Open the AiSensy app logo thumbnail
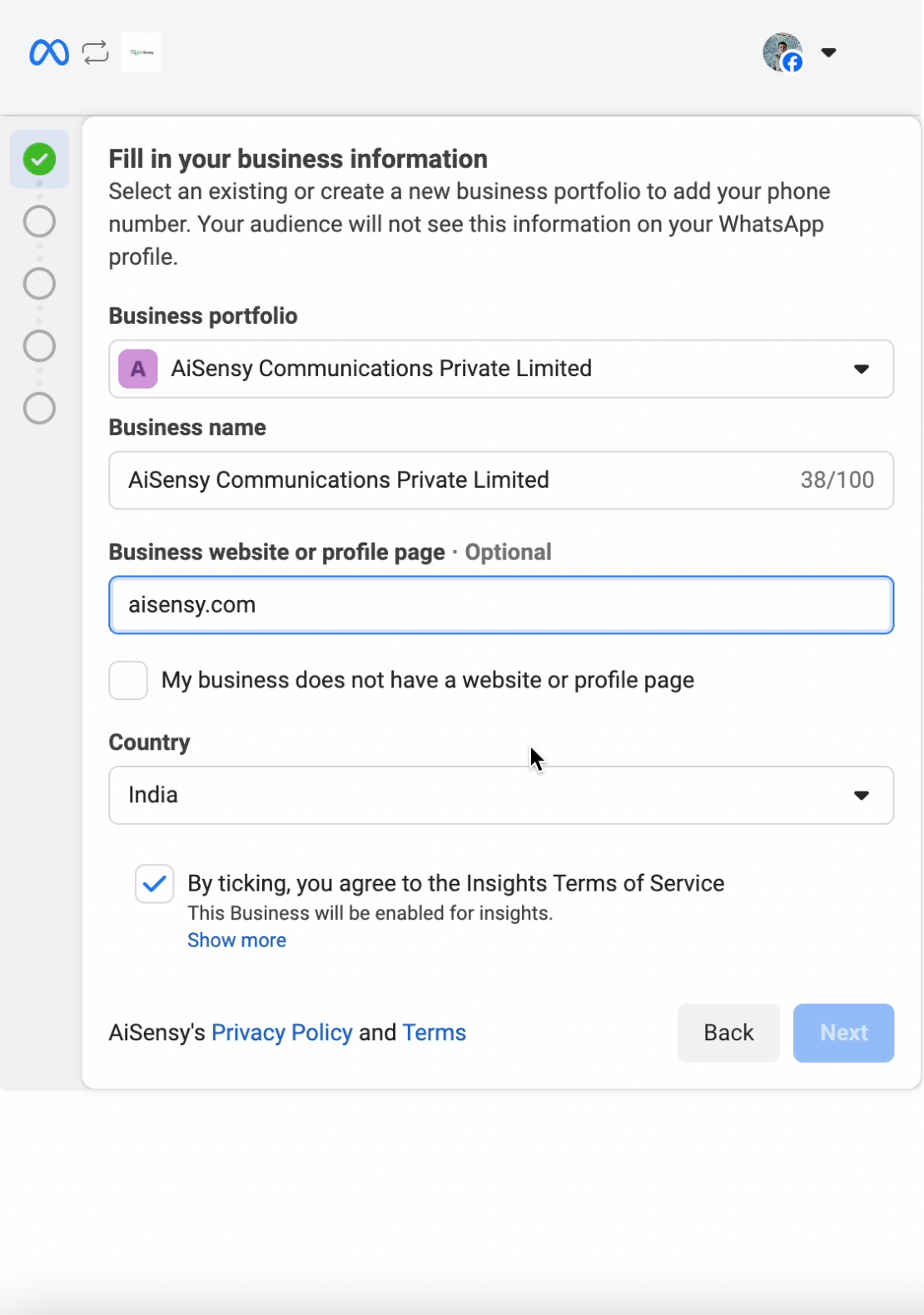 tap(142, 52)
